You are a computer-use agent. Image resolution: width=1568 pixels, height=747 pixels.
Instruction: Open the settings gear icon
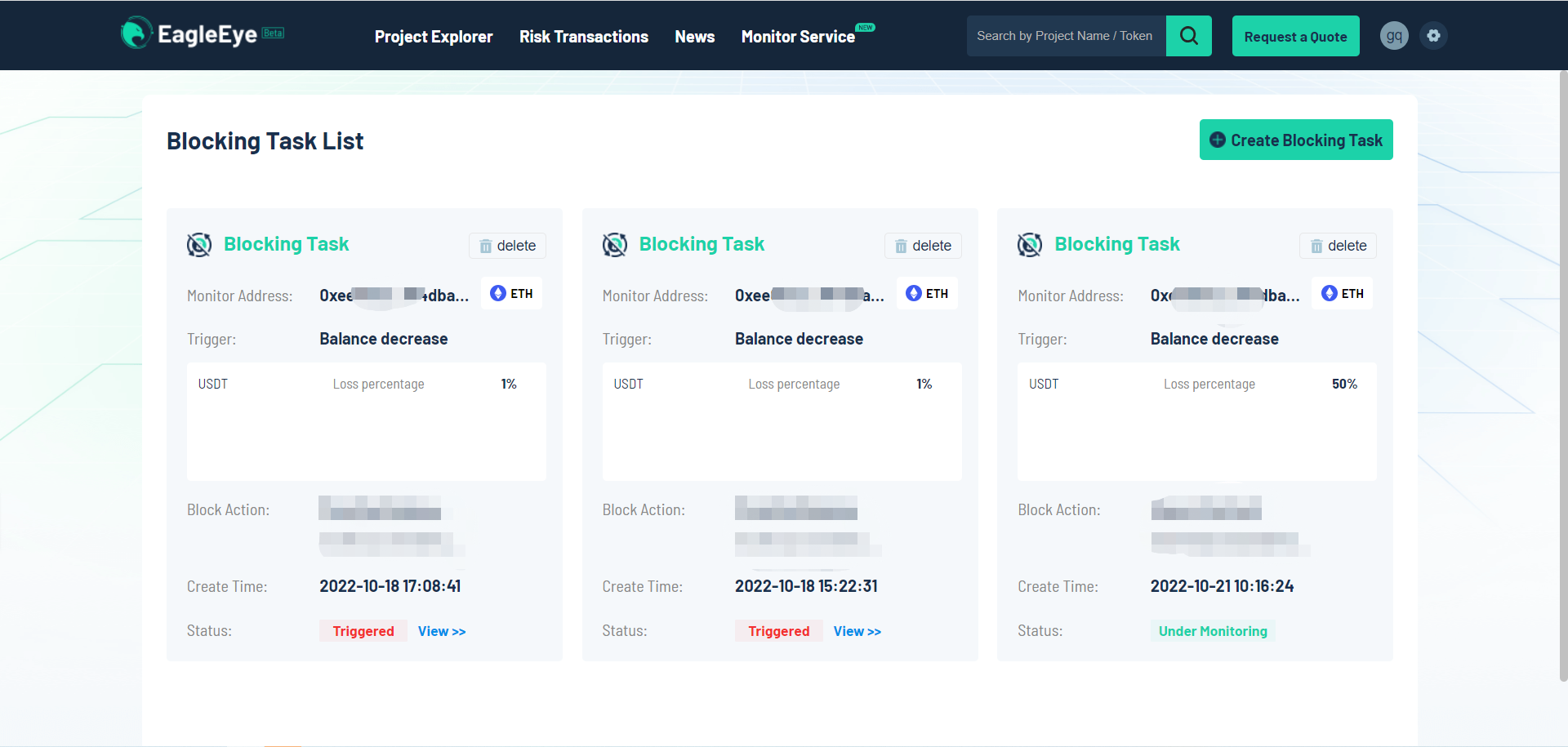1433,36
